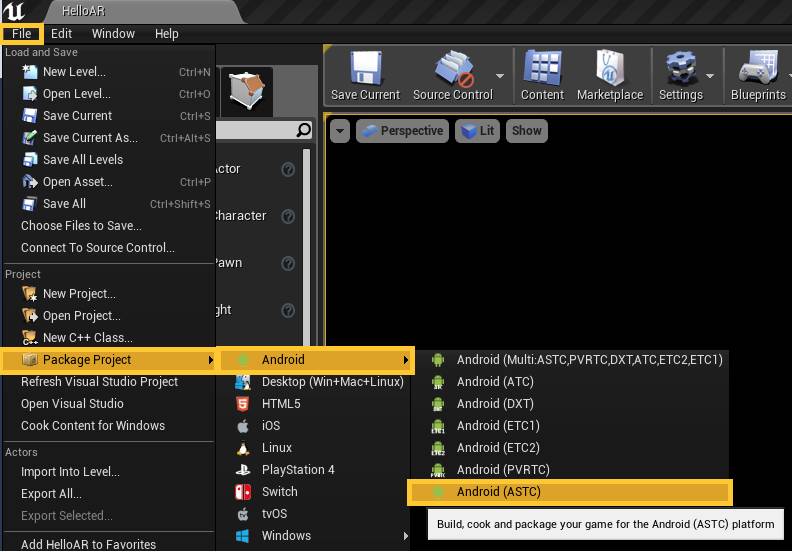Click the Settings gear toolbar icon
The height and width of the screenshot is (552, 792).
pos(680,68)
